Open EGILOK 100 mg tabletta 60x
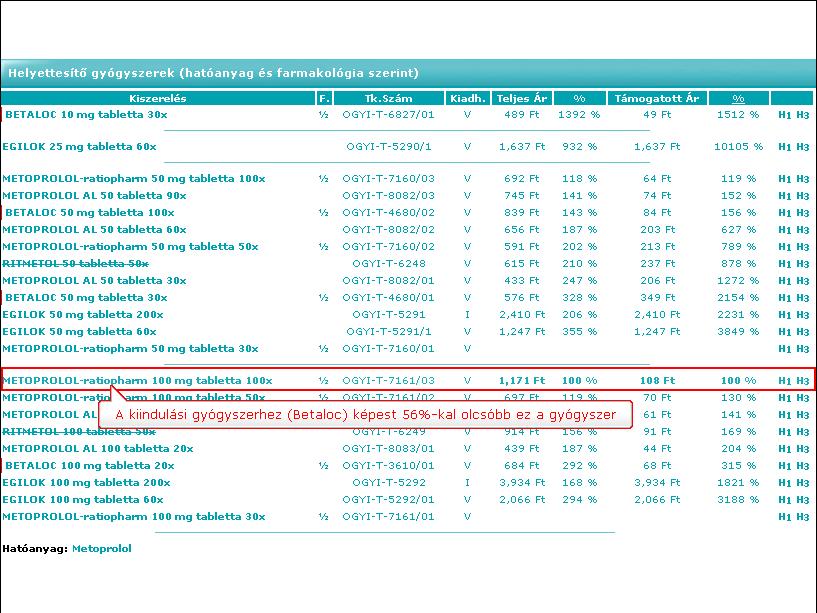 pos(82,500)
